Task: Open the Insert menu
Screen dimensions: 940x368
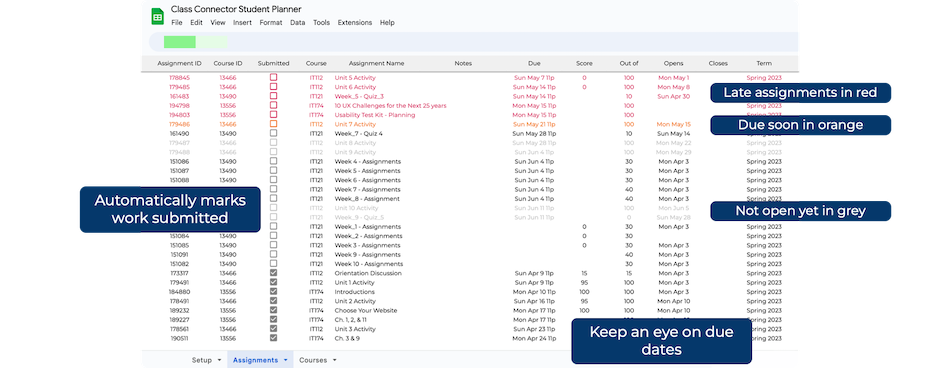Action: pos(242,23)
